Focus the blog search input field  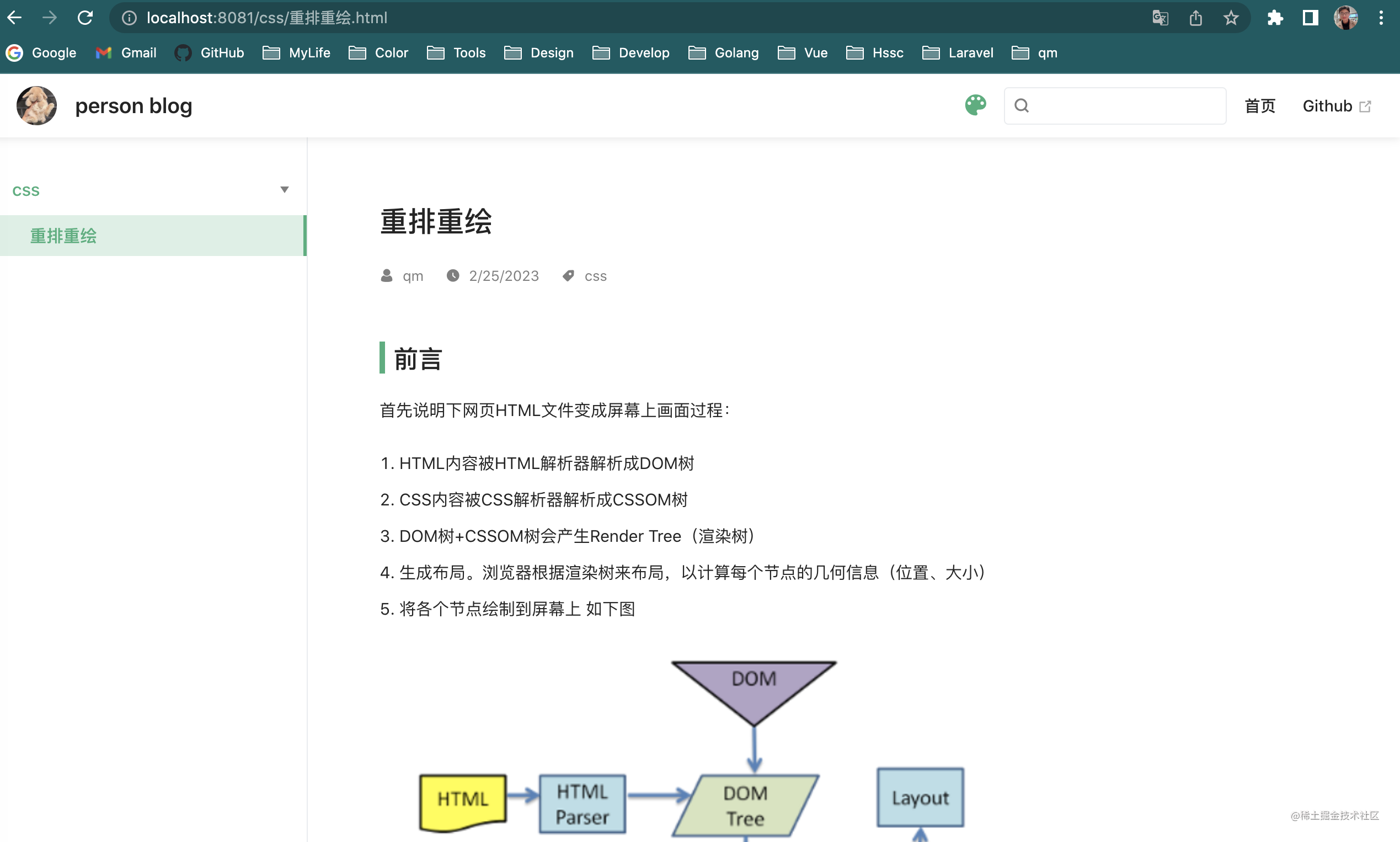[1115, 105]
